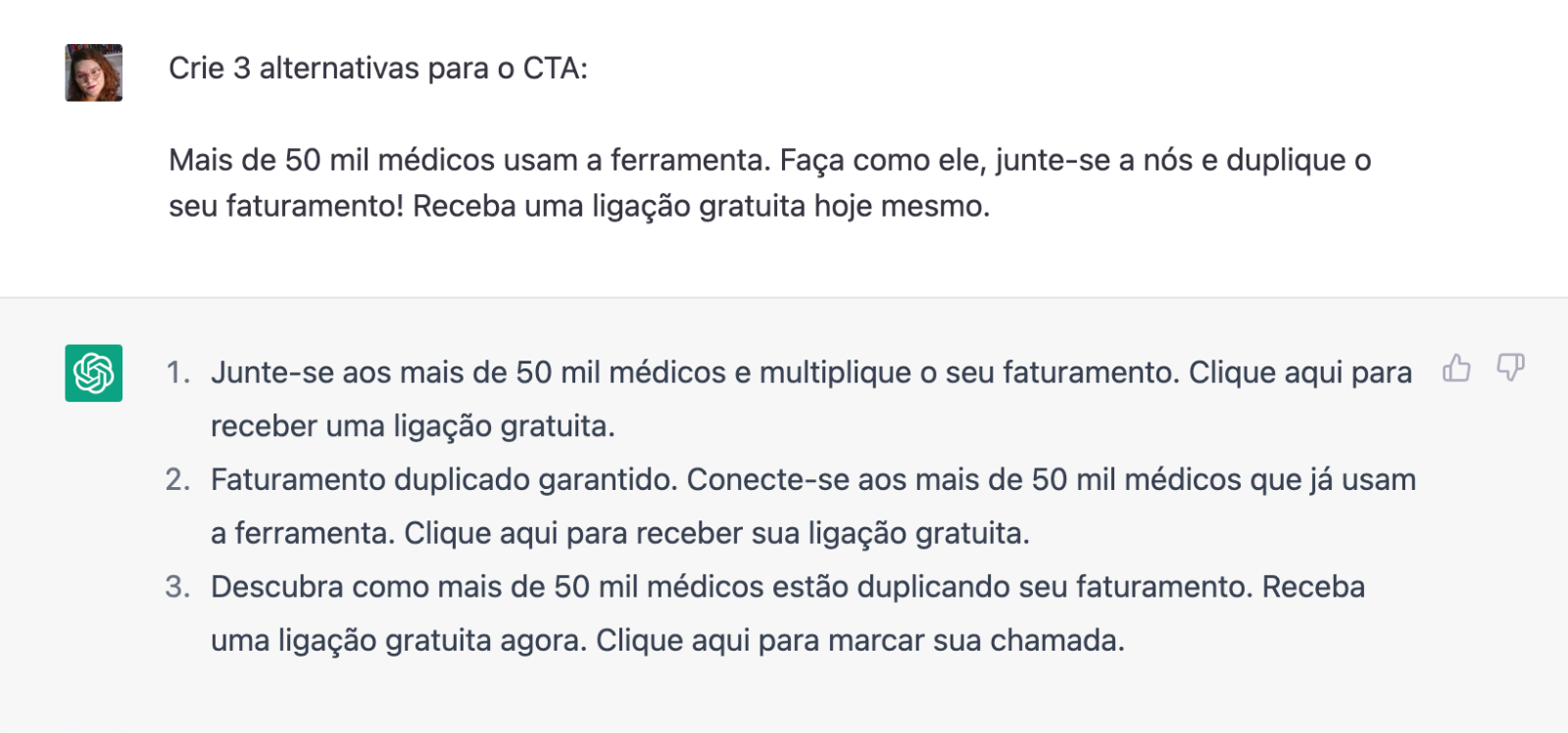Click the thumbs down feedback icon

[x=1510, y=368]
